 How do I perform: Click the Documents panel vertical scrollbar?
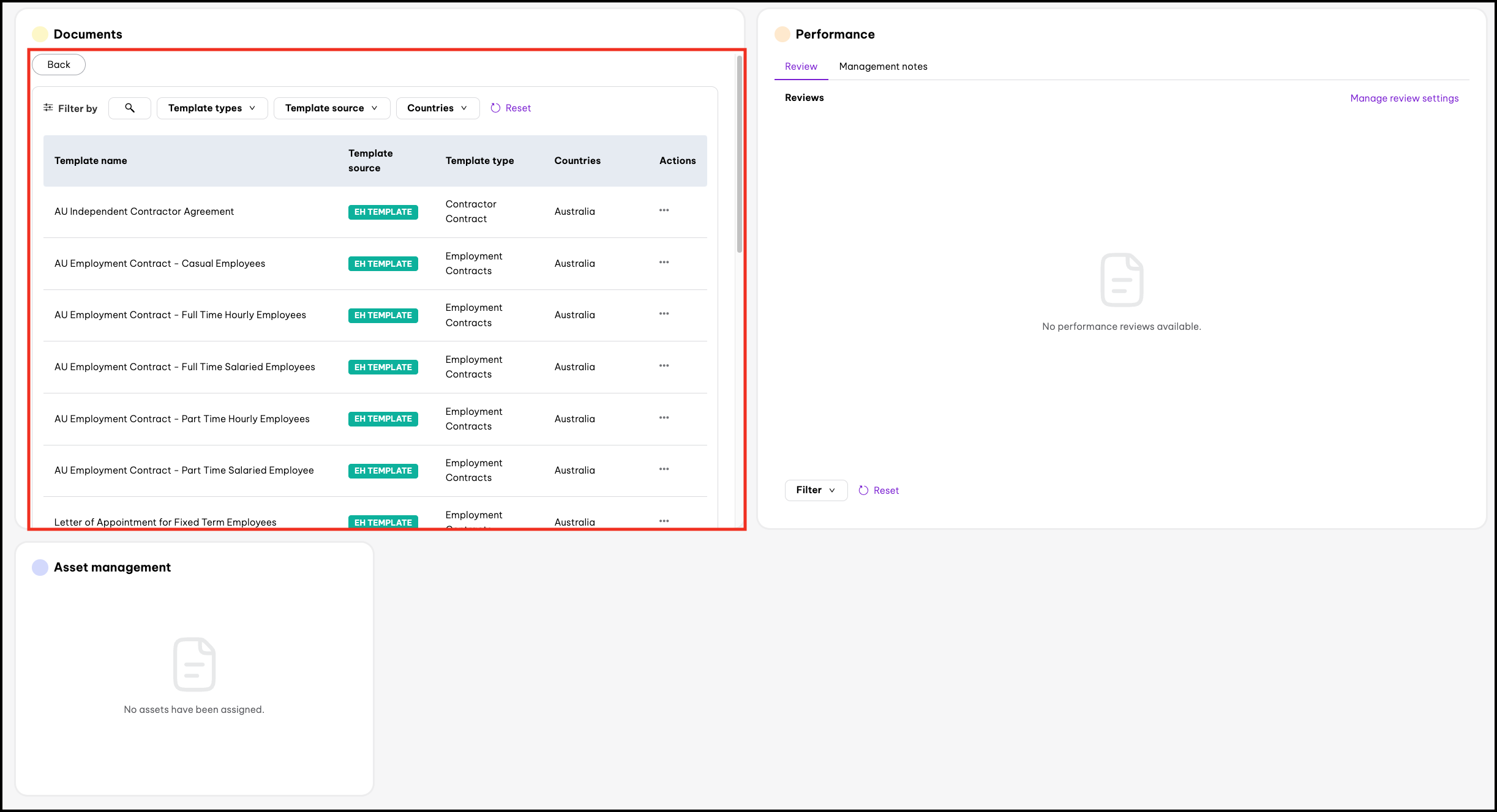740,153
